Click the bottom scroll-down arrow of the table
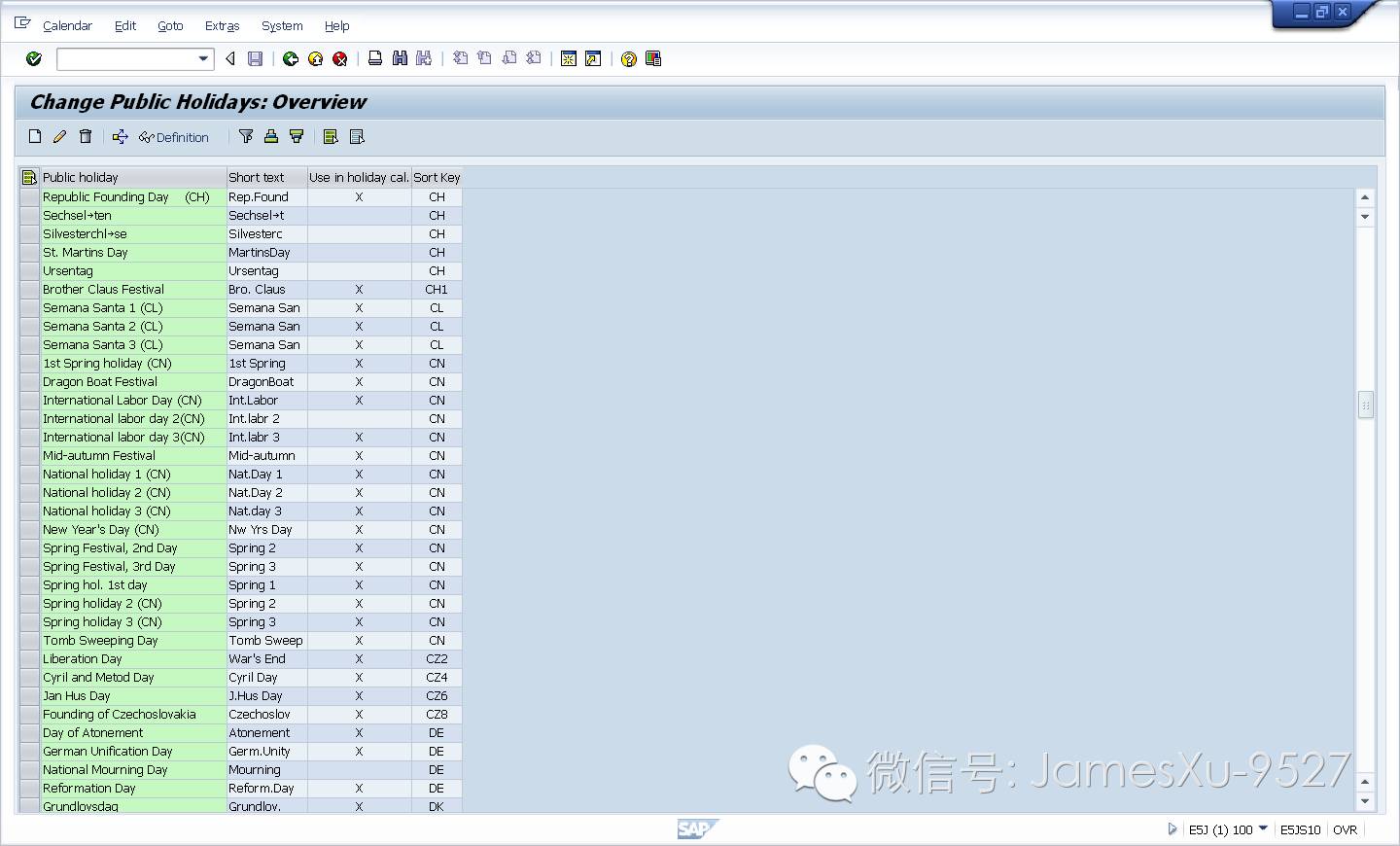The width and height of the screenshot is (1400, 846). click(1365, 801)
